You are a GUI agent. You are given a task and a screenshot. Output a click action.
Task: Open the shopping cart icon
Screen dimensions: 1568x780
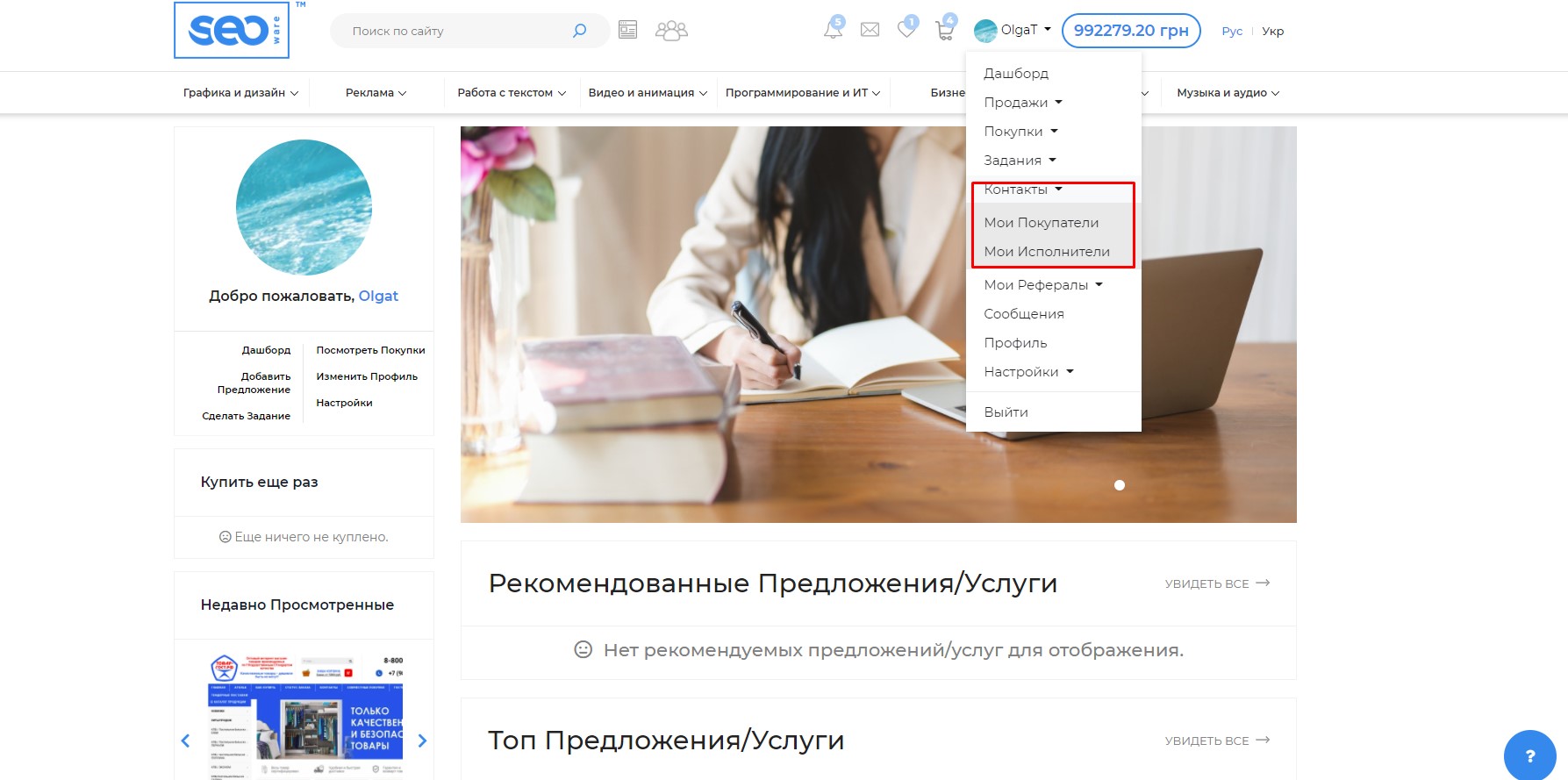pyautogui.click(x=944, y=31)
